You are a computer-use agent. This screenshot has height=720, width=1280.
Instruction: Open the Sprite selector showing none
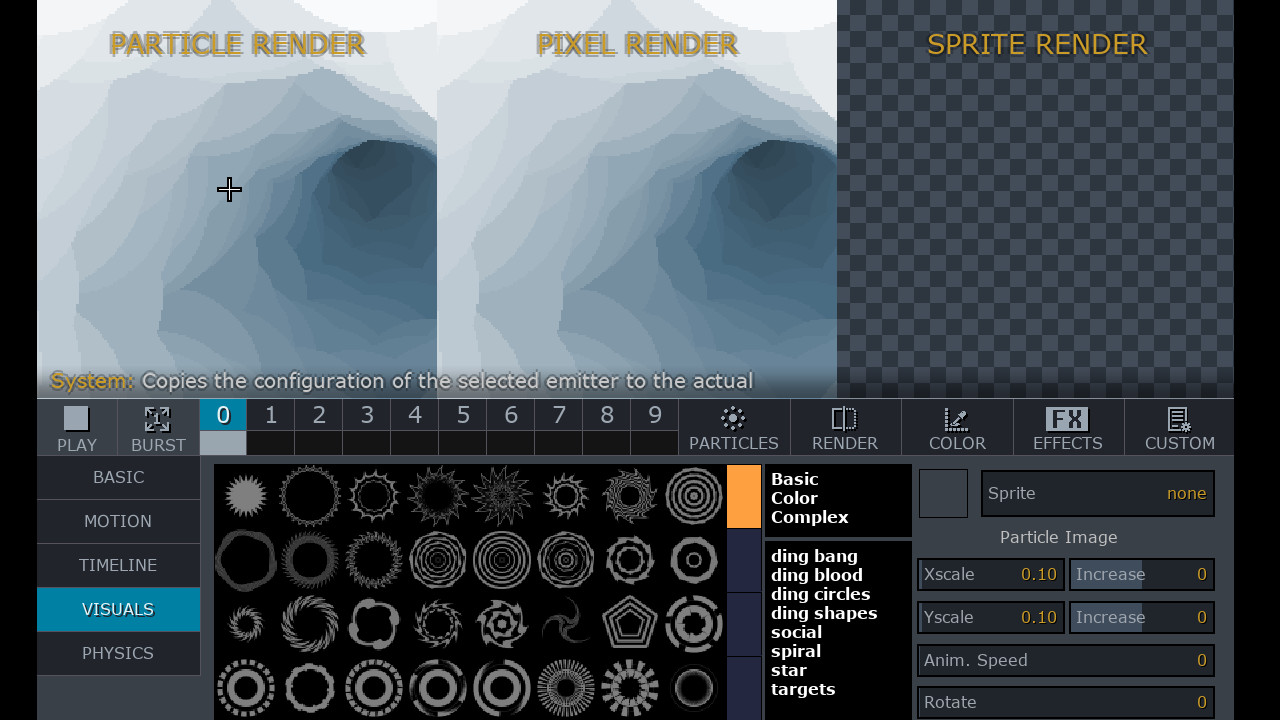(x=1097, y=493)
